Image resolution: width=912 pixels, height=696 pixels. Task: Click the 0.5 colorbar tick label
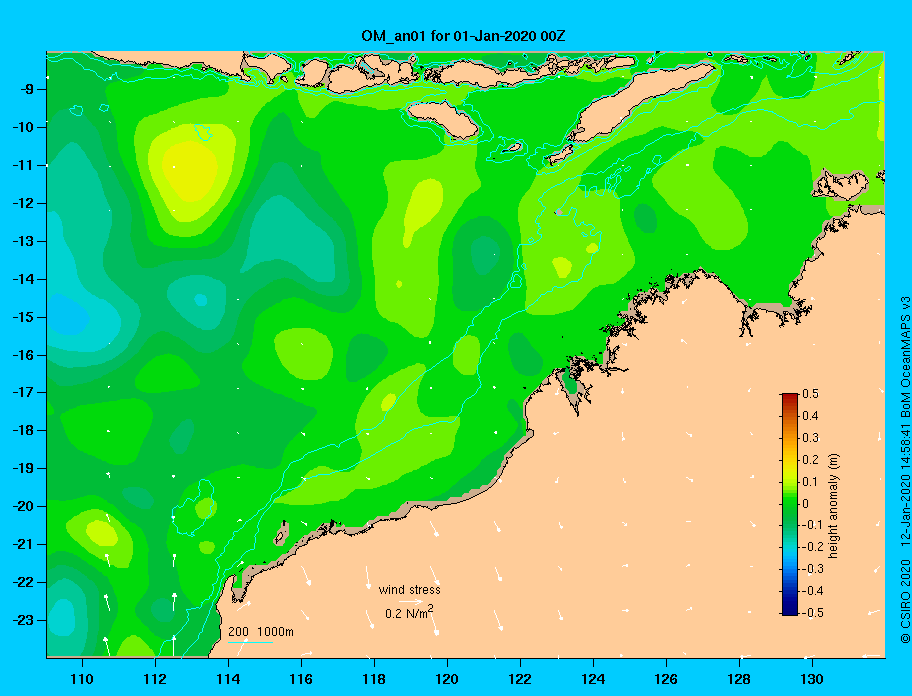(x=810, y=394)
